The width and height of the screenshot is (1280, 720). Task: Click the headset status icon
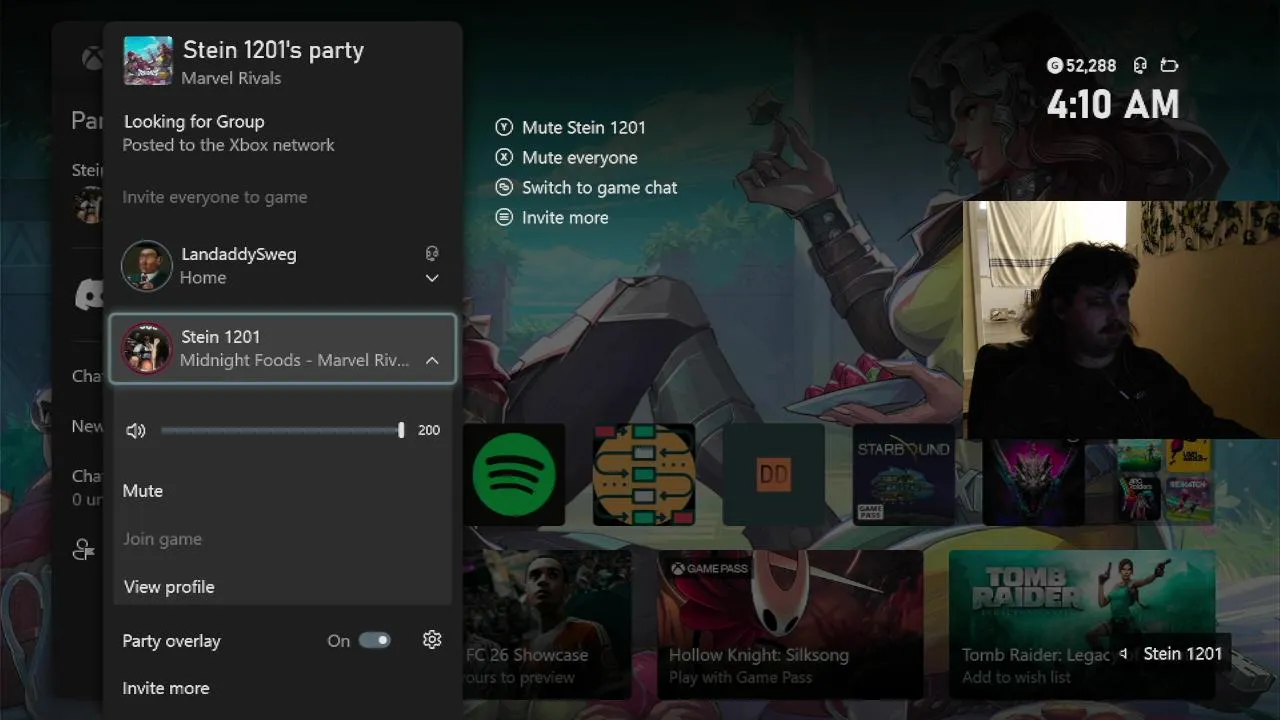[x=1140, y=66]
